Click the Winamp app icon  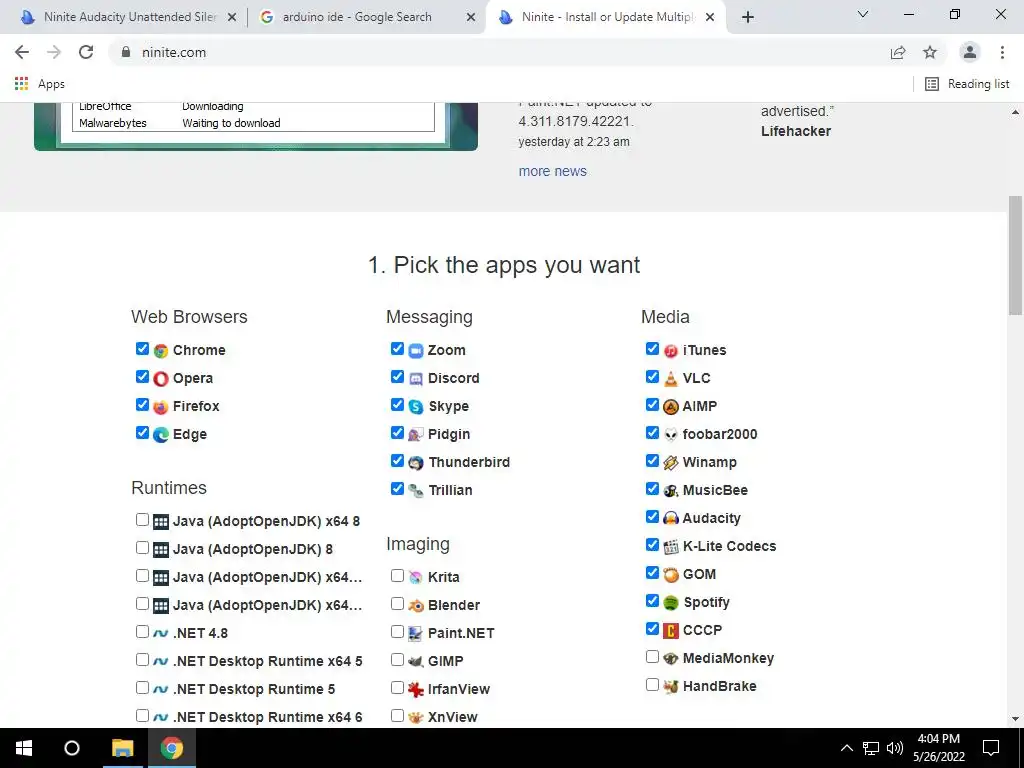click(671, 463)
